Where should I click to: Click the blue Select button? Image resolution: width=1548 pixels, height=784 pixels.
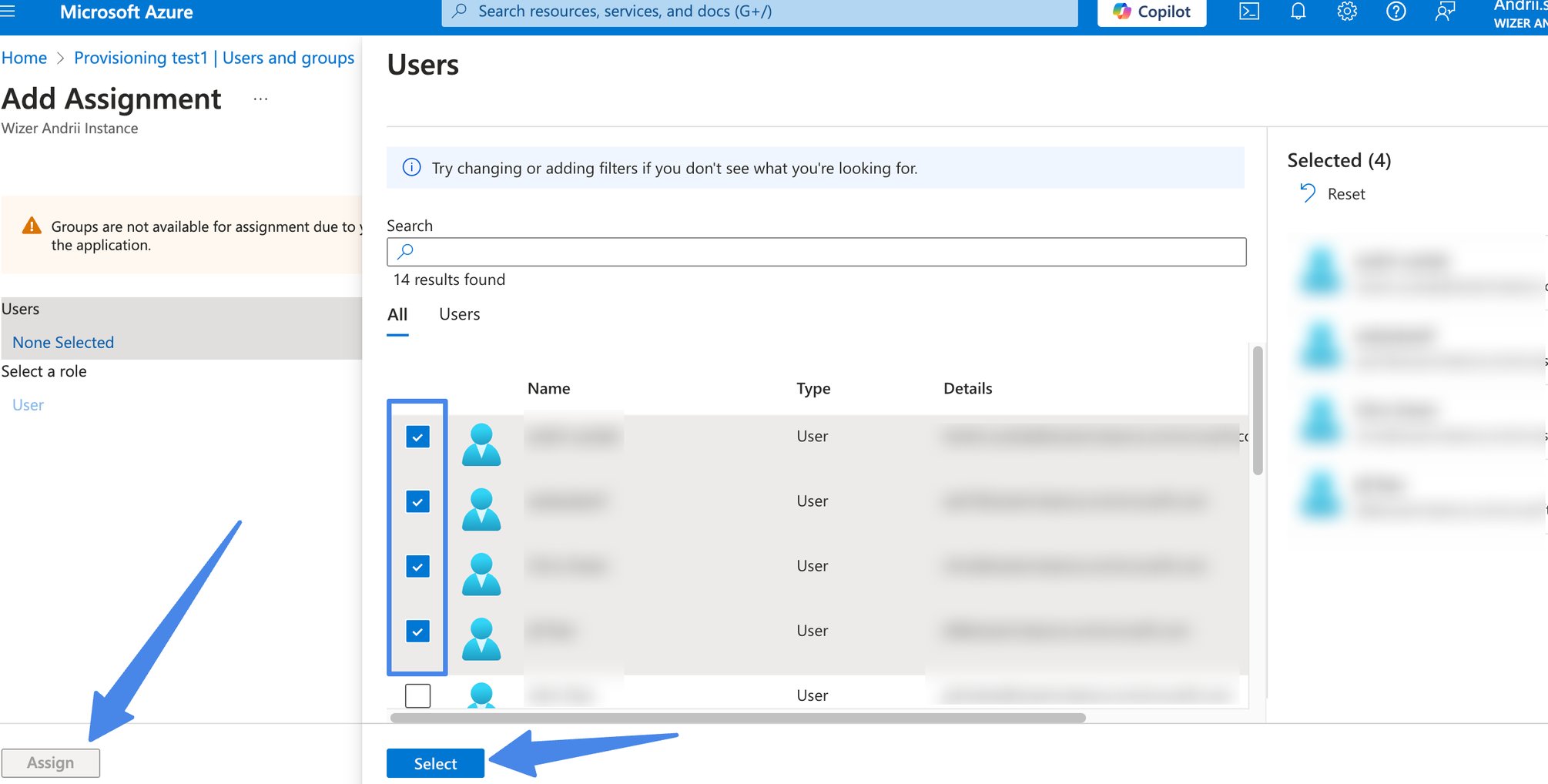pyautogui.click(x=435, y=763)
